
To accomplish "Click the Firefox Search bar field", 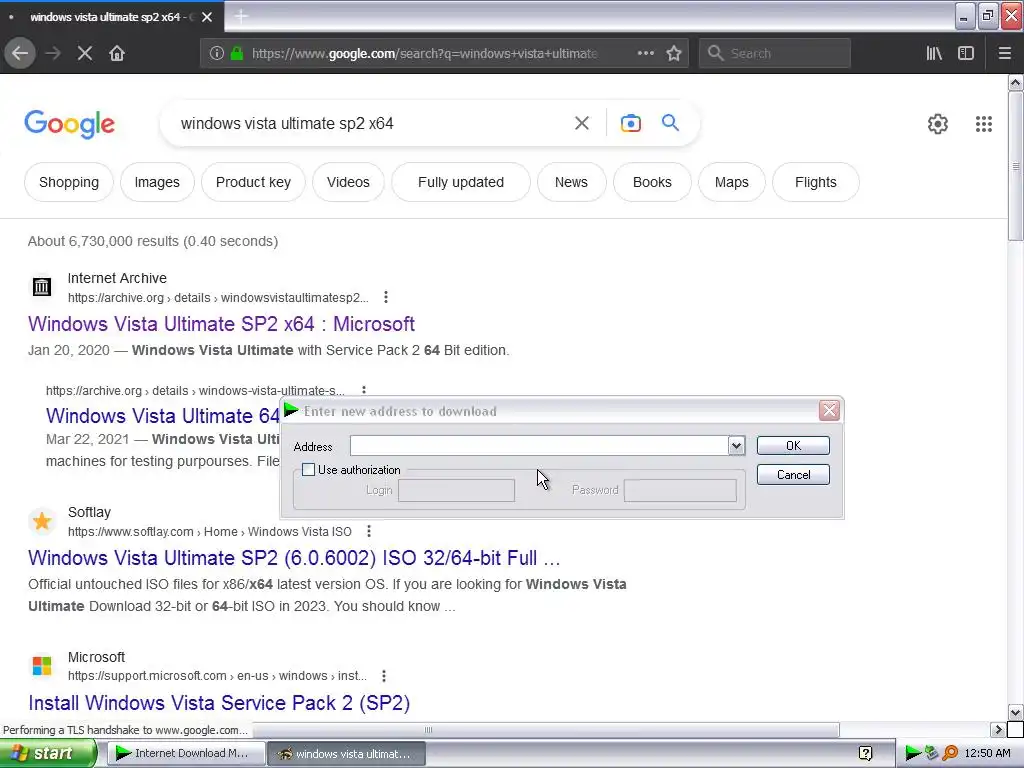I will pyautogui.click(x=775, y=54).
